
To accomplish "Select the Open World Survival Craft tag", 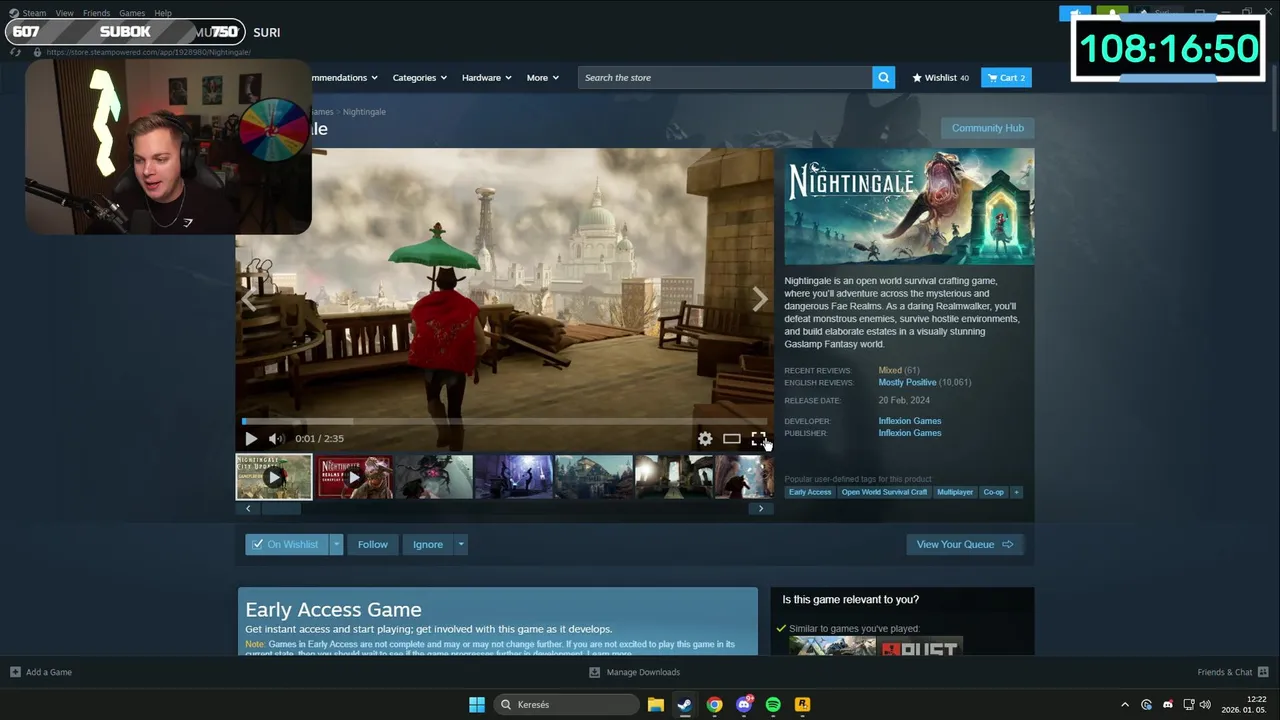I will 884,492.
